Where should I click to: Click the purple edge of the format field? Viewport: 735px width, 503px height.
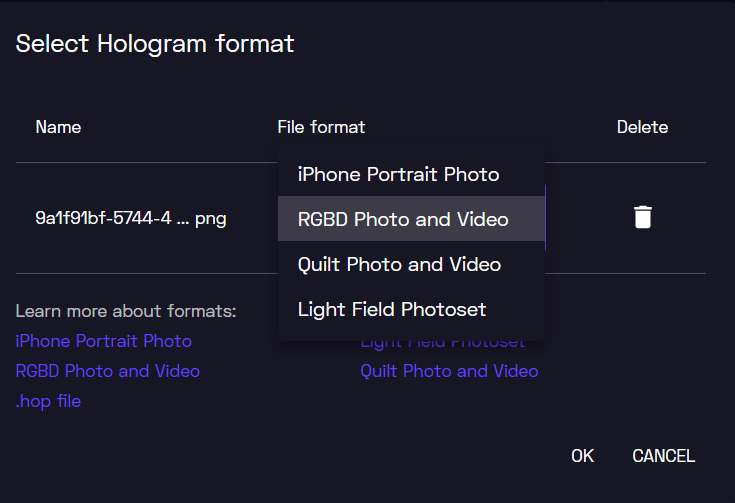[546, 218]
